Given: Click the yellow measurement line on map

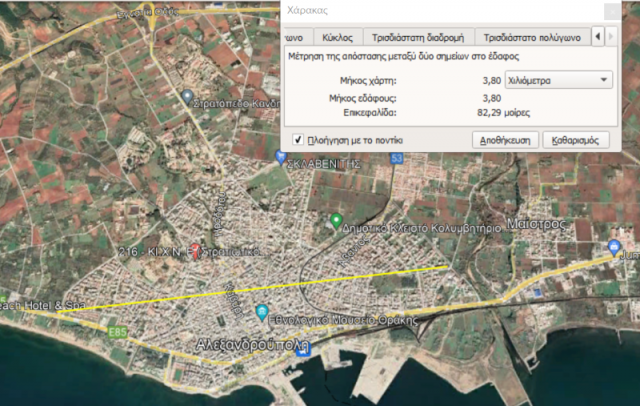Looking at the screenshot, I should tap(253, 289).
